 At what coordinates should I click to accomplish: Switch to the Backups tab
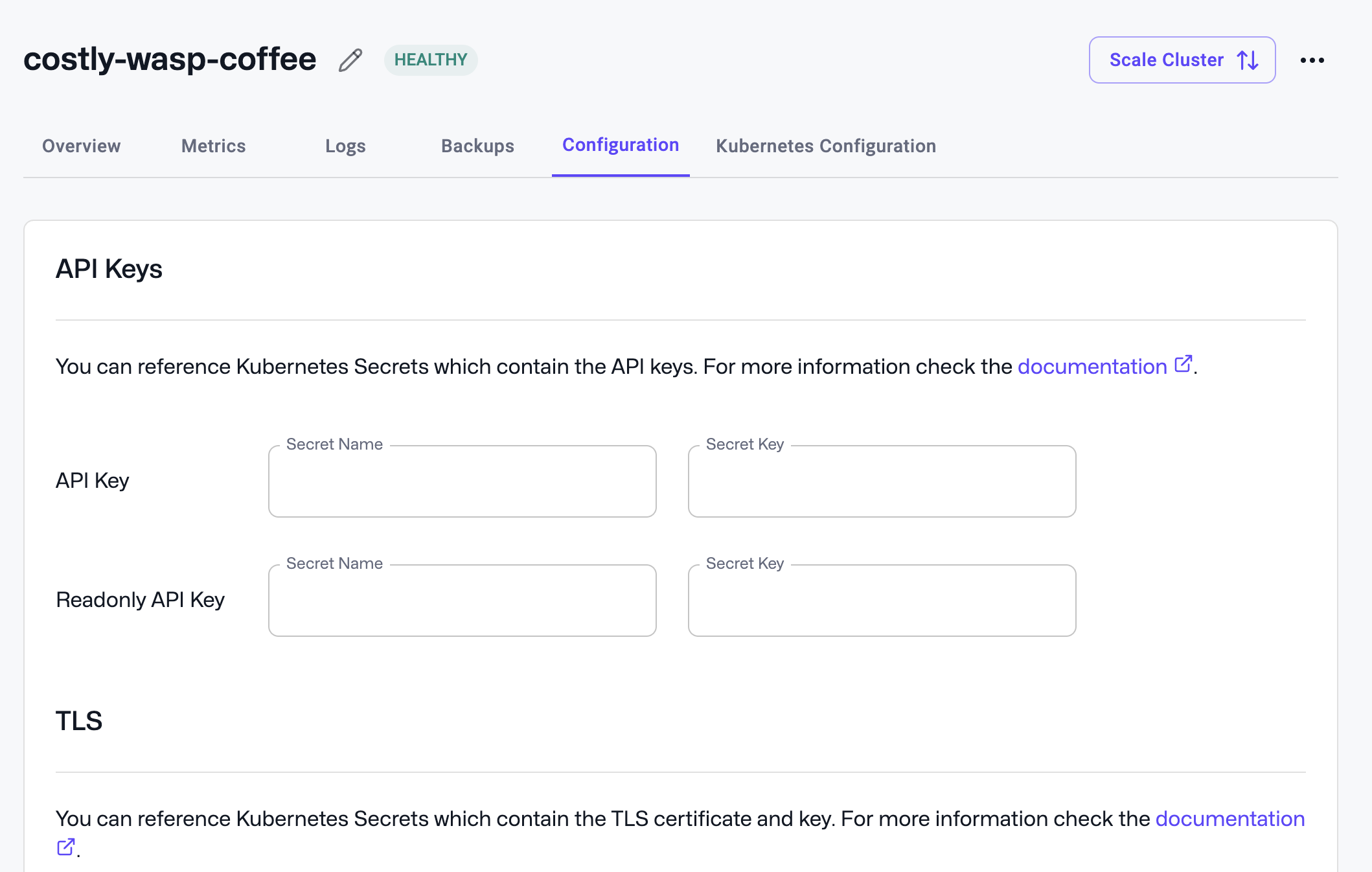tap(477, 146)
